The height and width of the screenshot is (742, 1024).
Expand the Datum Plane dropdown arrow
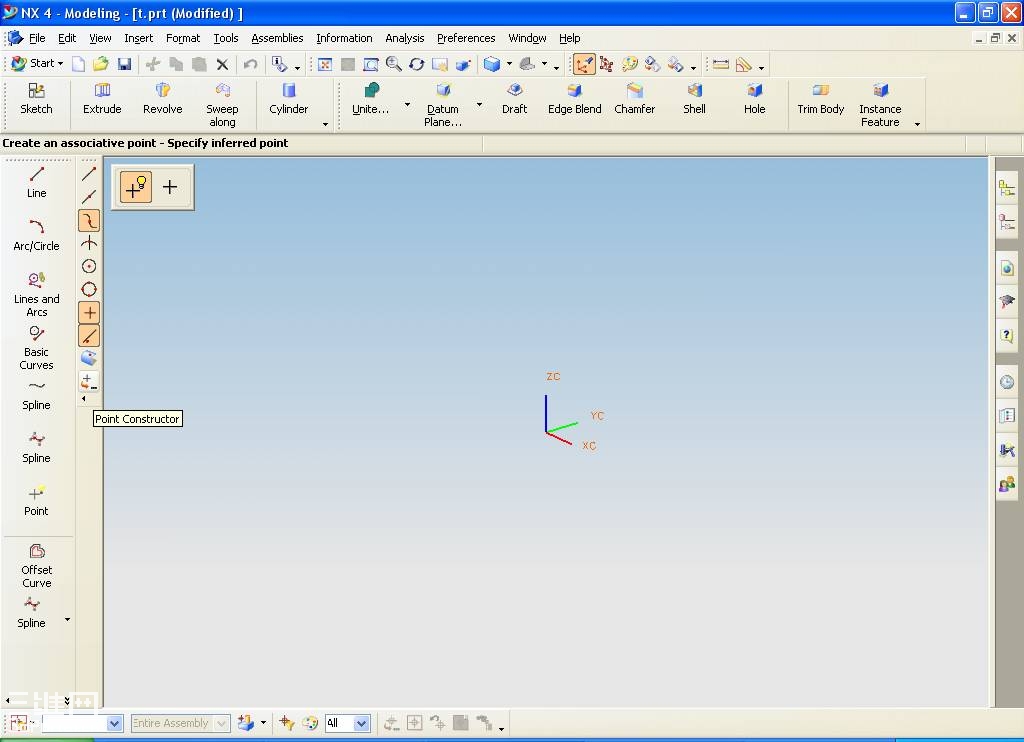479,104
